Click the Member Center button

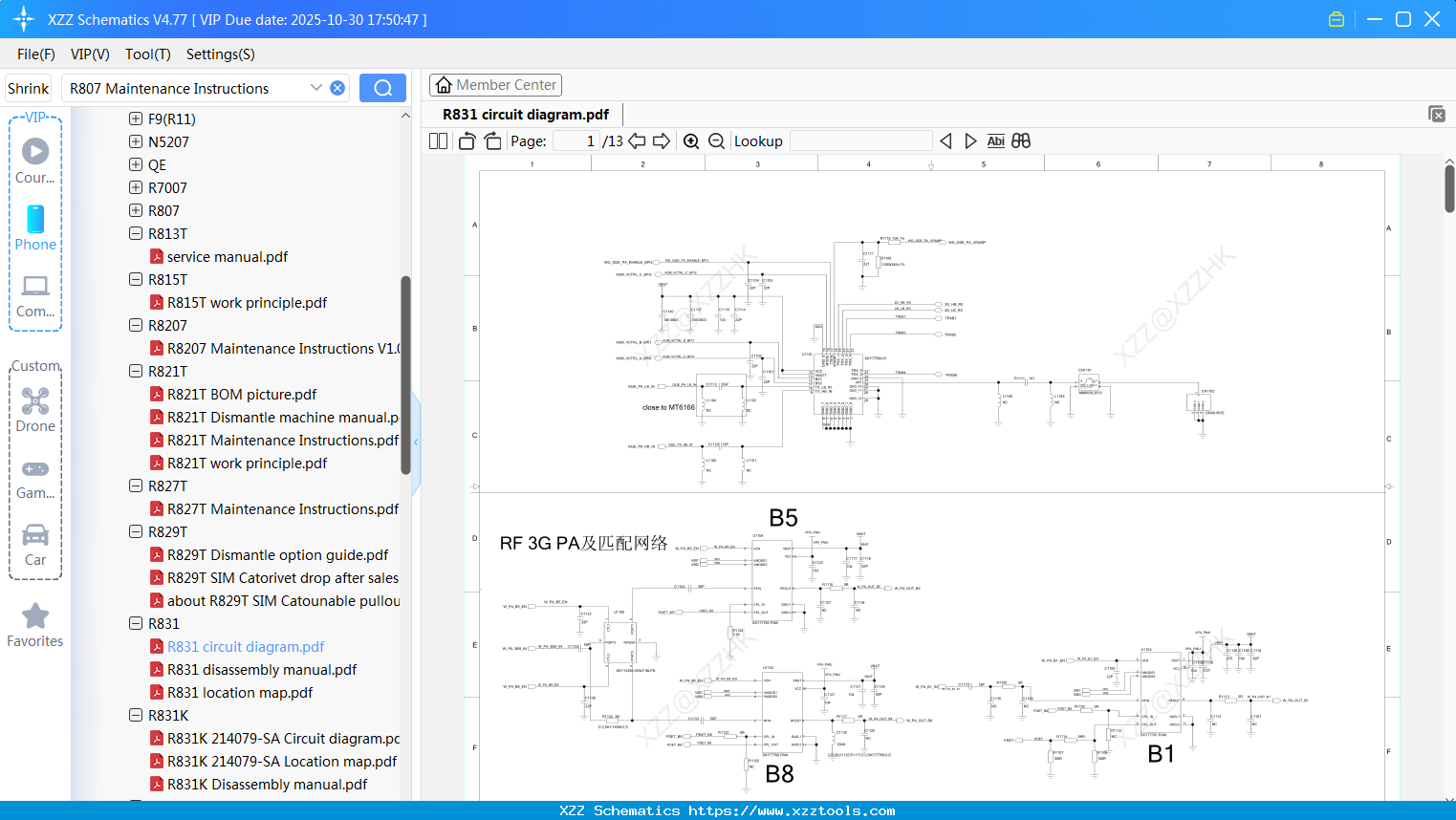[495, 84]
